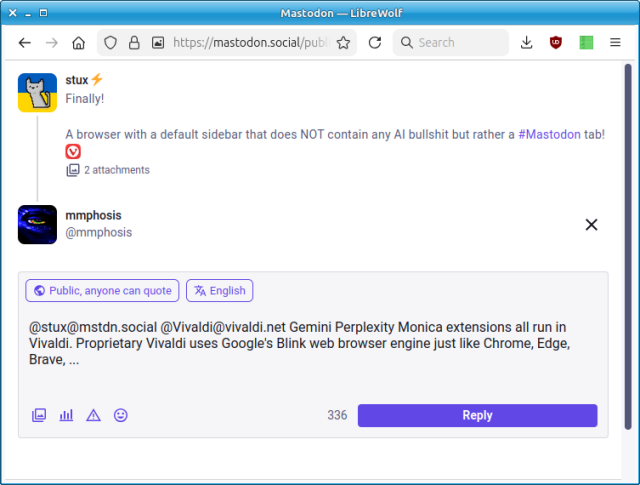Screen dimensions: 640x485
Task: Click the 336 remaining characters counter
Action: (337, 415)
